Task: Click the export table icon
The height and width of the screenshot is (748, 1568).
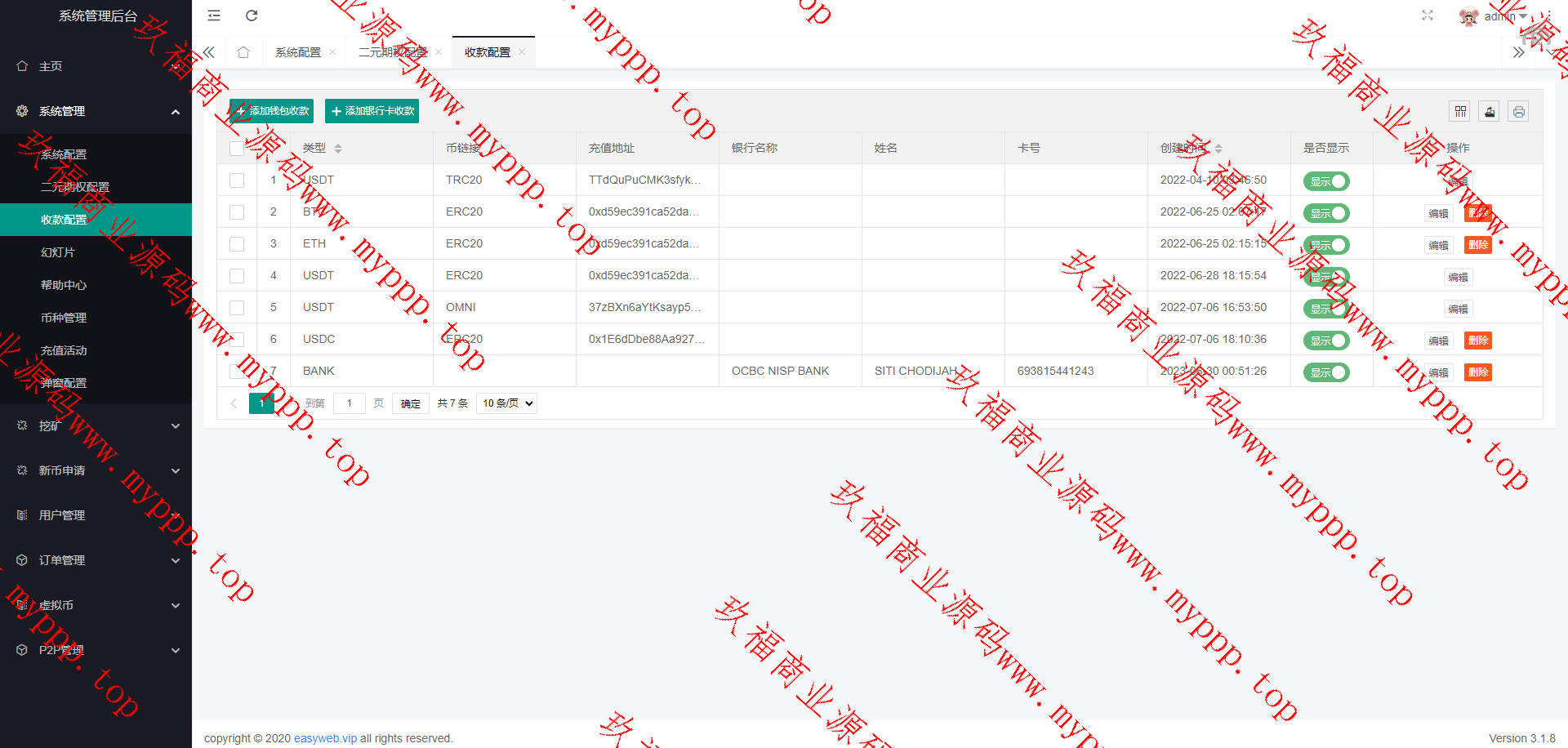Action: click(1490, 112)
